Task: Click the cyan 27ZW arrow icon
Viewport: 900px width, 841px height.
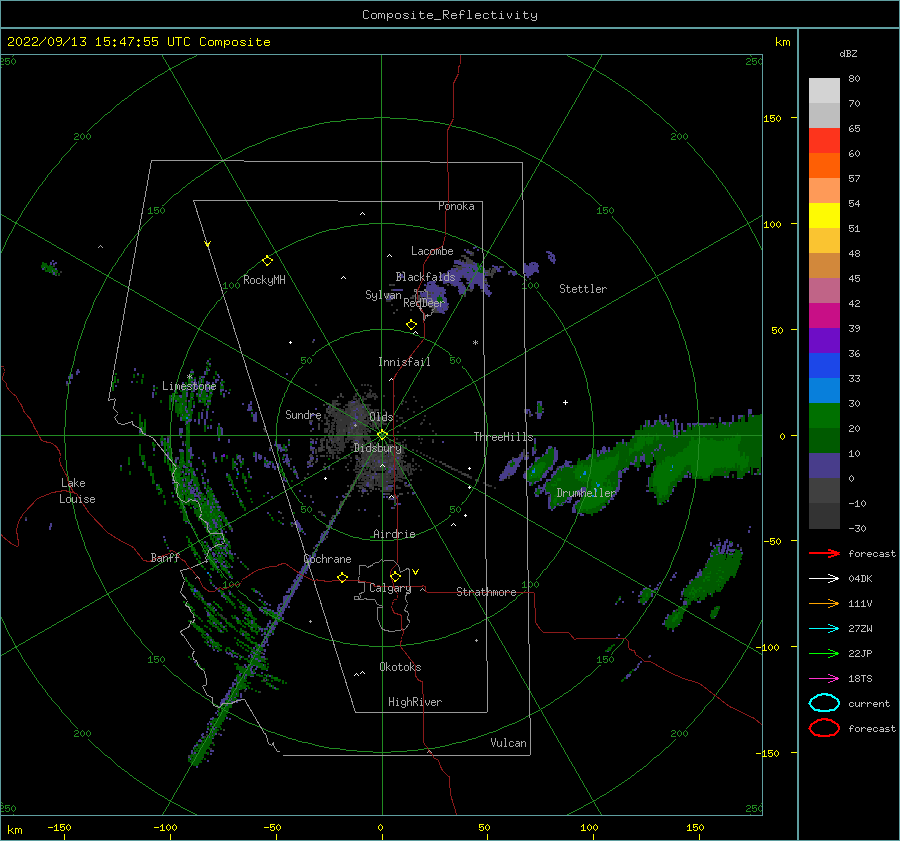Action: [824, 629]
